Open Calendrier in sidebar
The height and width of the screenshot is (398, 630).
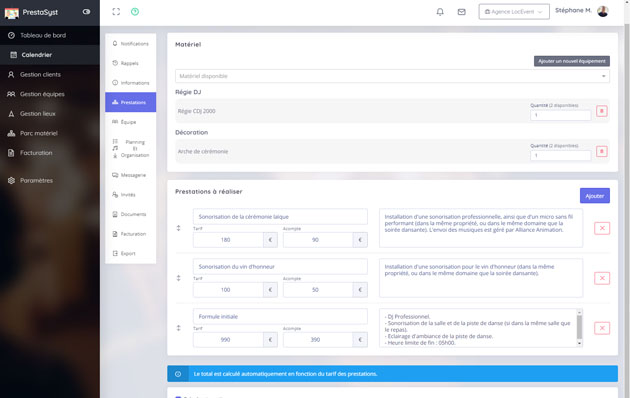point(50,55)
